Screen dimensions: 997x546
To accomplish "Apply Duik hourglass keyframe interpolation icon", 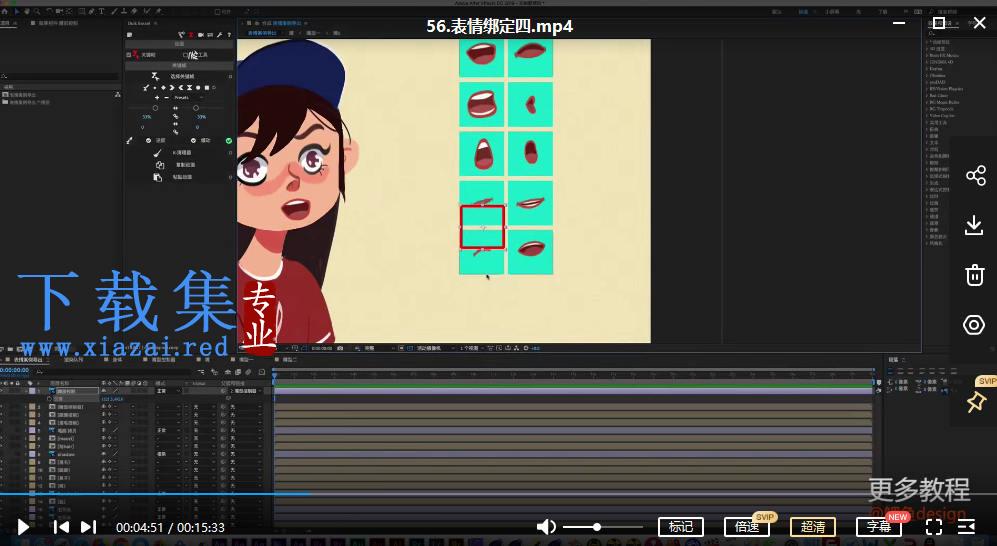I will [x=189, y=87].
